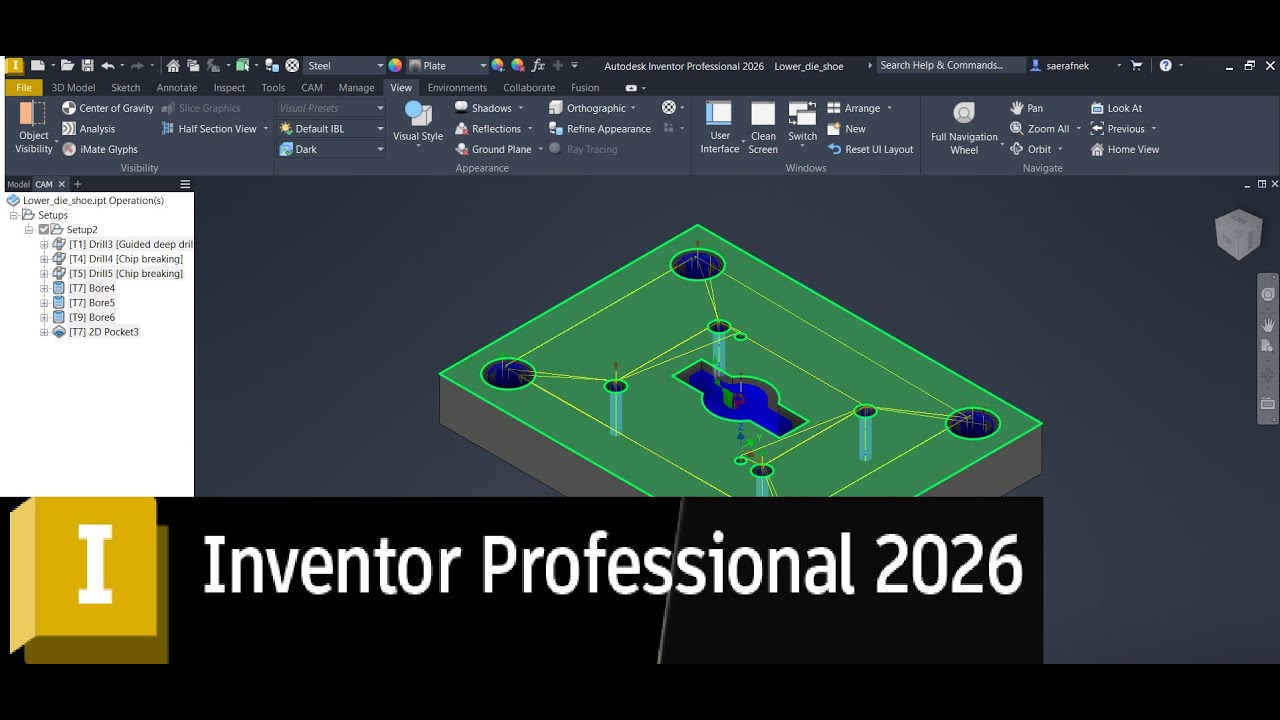Switch to the Sketch ribbon tab

coord(125,88)
